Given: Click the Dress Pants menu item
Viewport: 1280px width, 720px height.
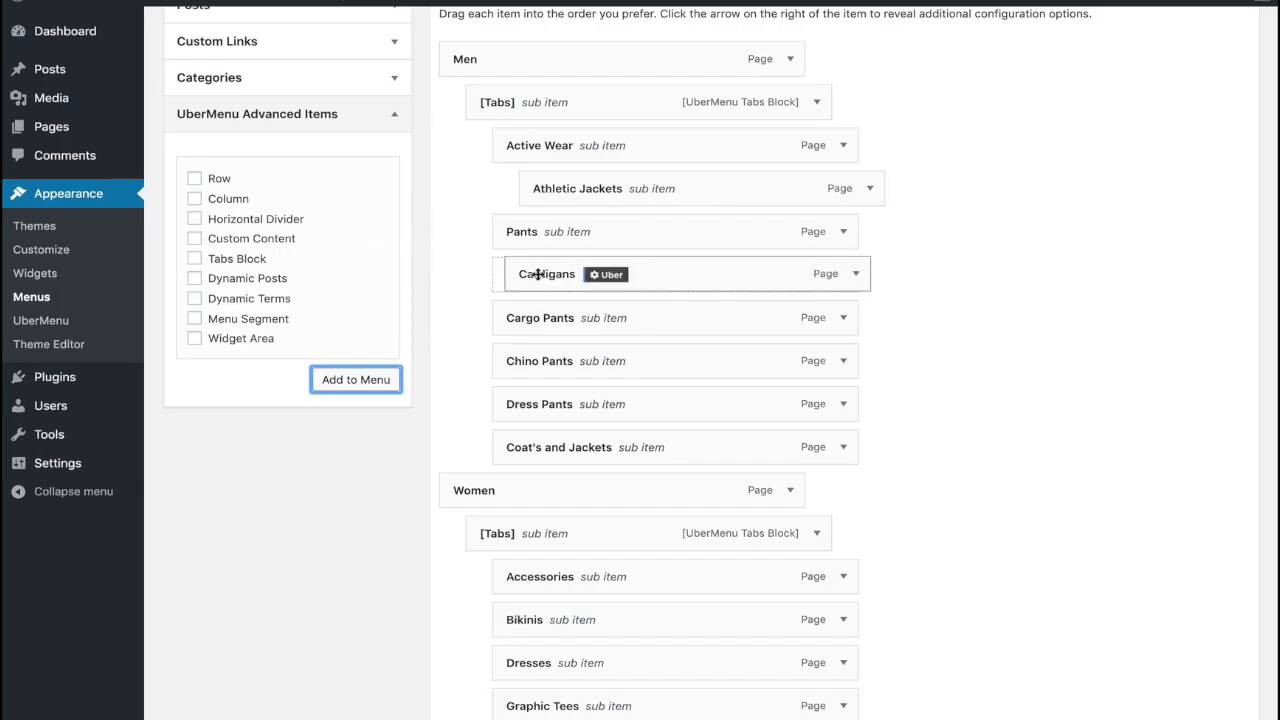Looking at the screenshot, I should point(675,404).
